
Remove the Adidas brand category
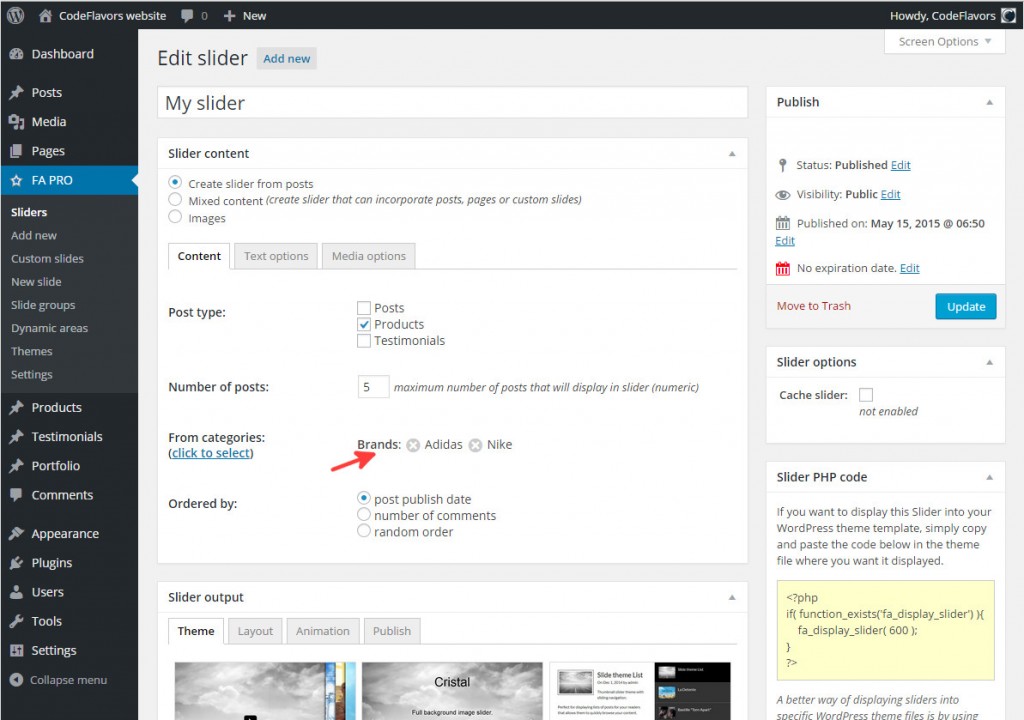[413, 445]
